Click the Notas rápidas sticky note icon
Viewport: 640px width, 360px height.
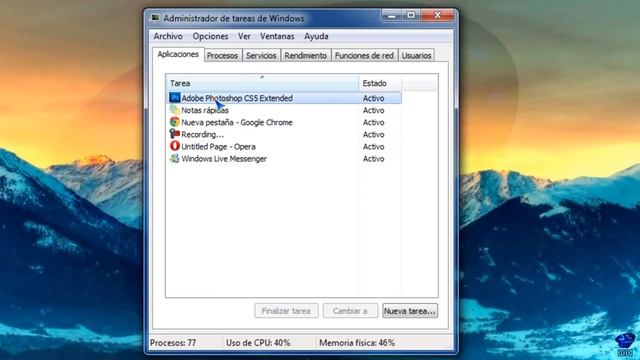click(175, 110)
